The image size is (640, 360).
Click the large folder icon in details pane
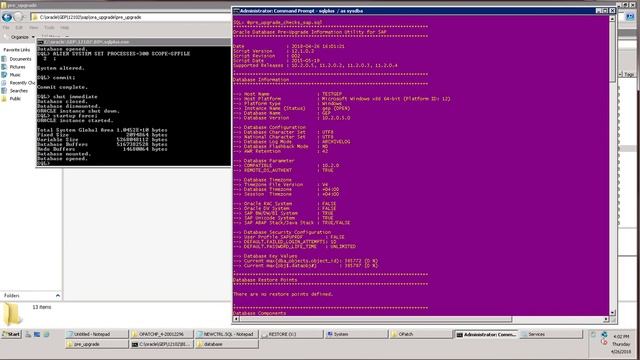tap(12, 314)
